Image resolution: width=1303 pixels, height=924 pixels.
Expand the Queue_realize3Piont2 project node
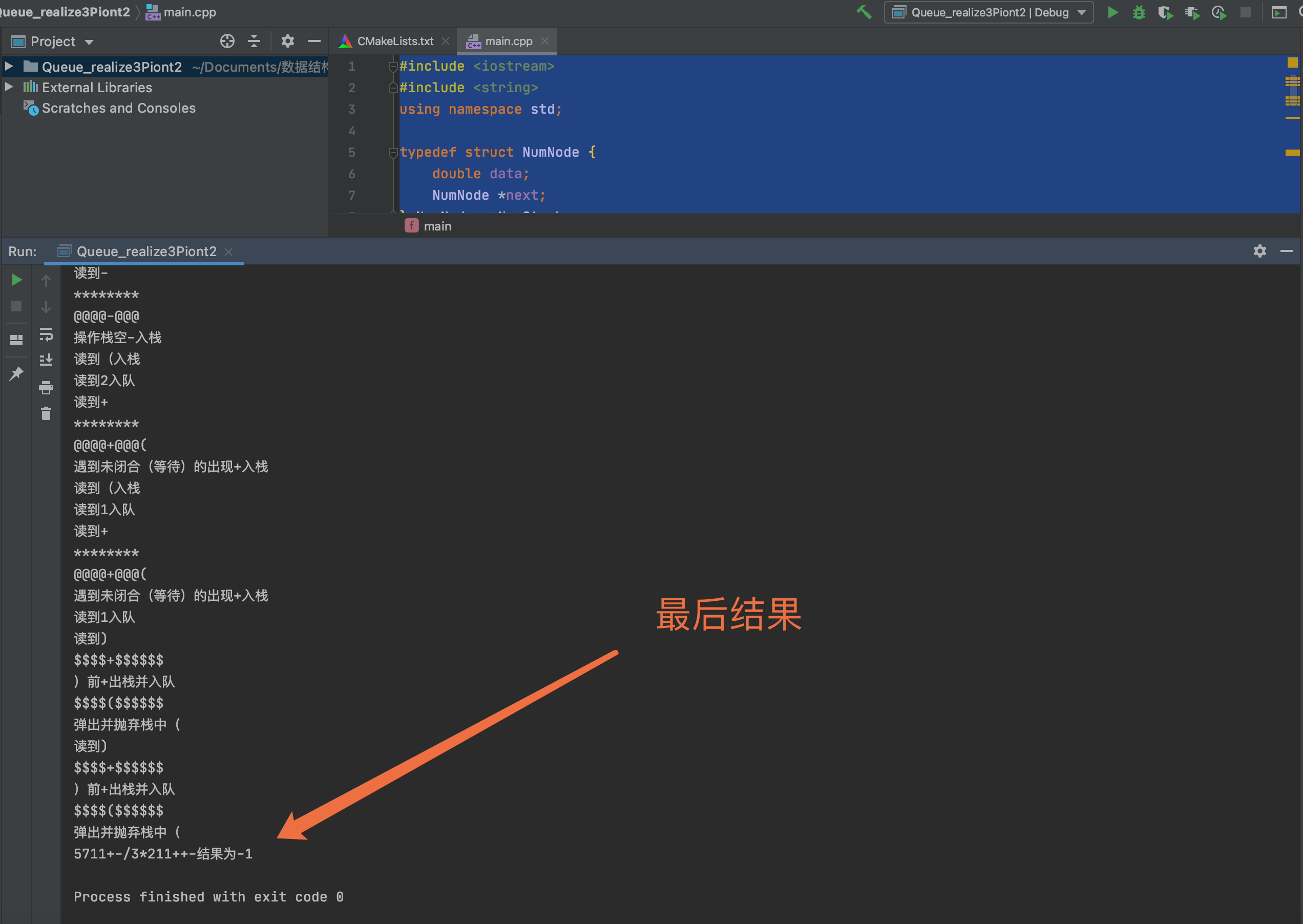(x=9, y=67)
